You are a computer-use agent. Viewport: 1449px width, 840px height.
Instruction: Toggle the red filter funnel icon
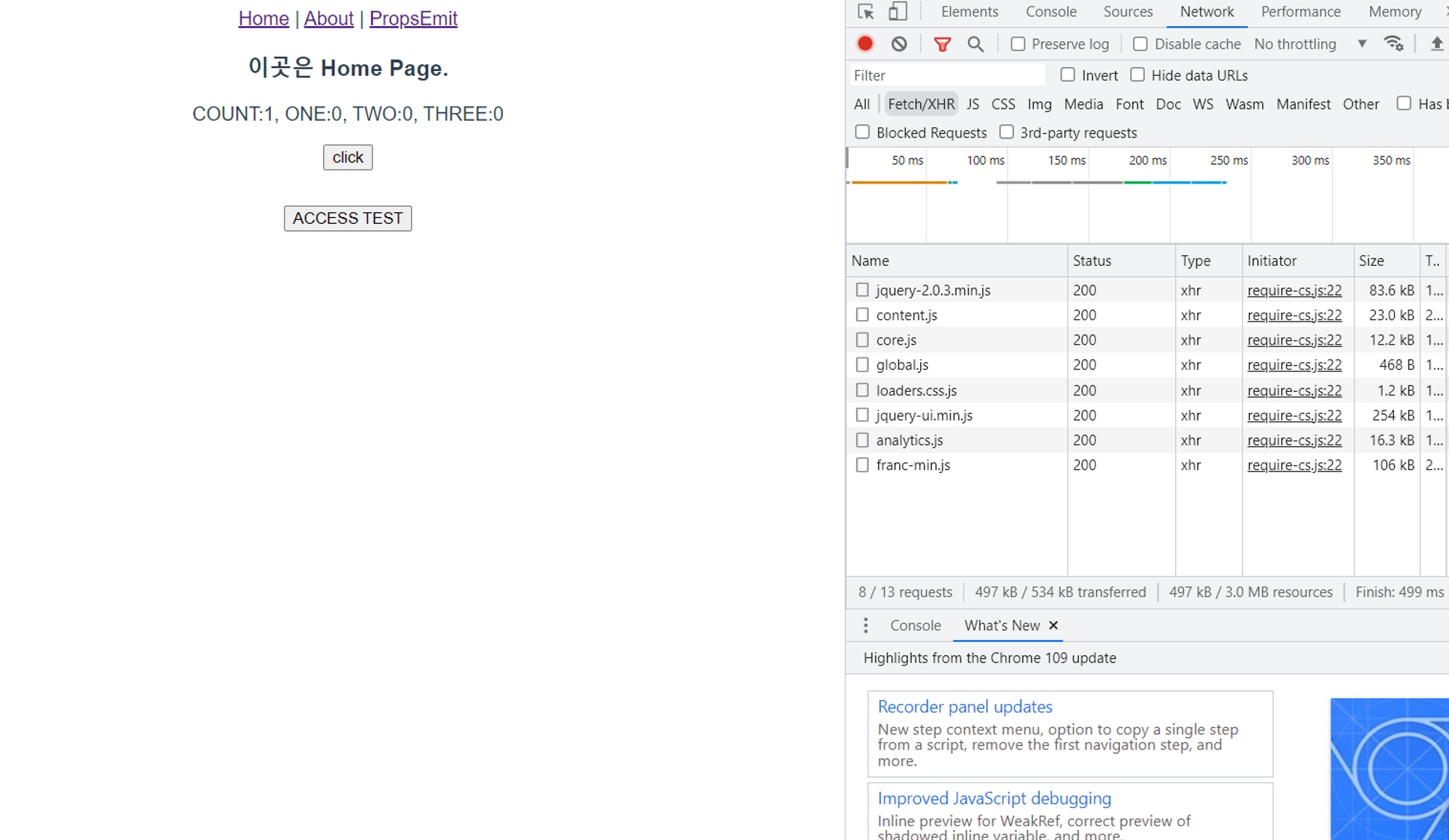click(942, 44)
